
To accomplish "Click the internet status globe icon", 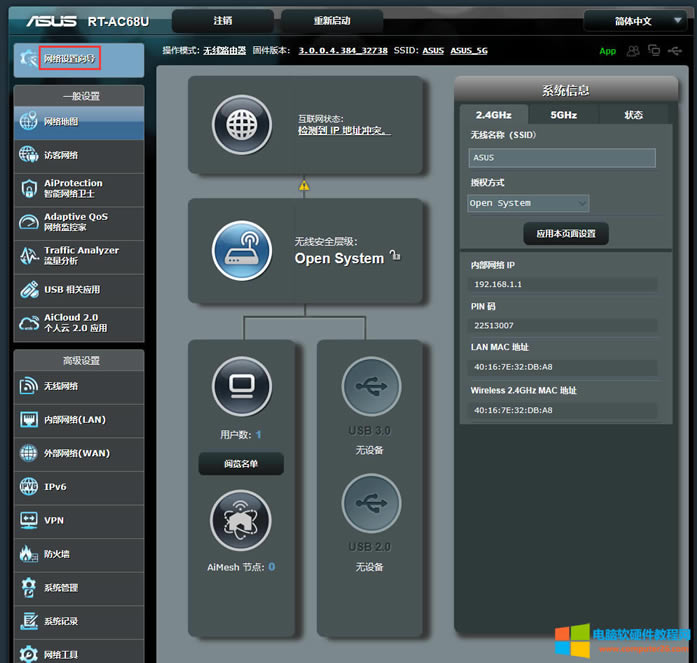I will click(x=242, y=125).
